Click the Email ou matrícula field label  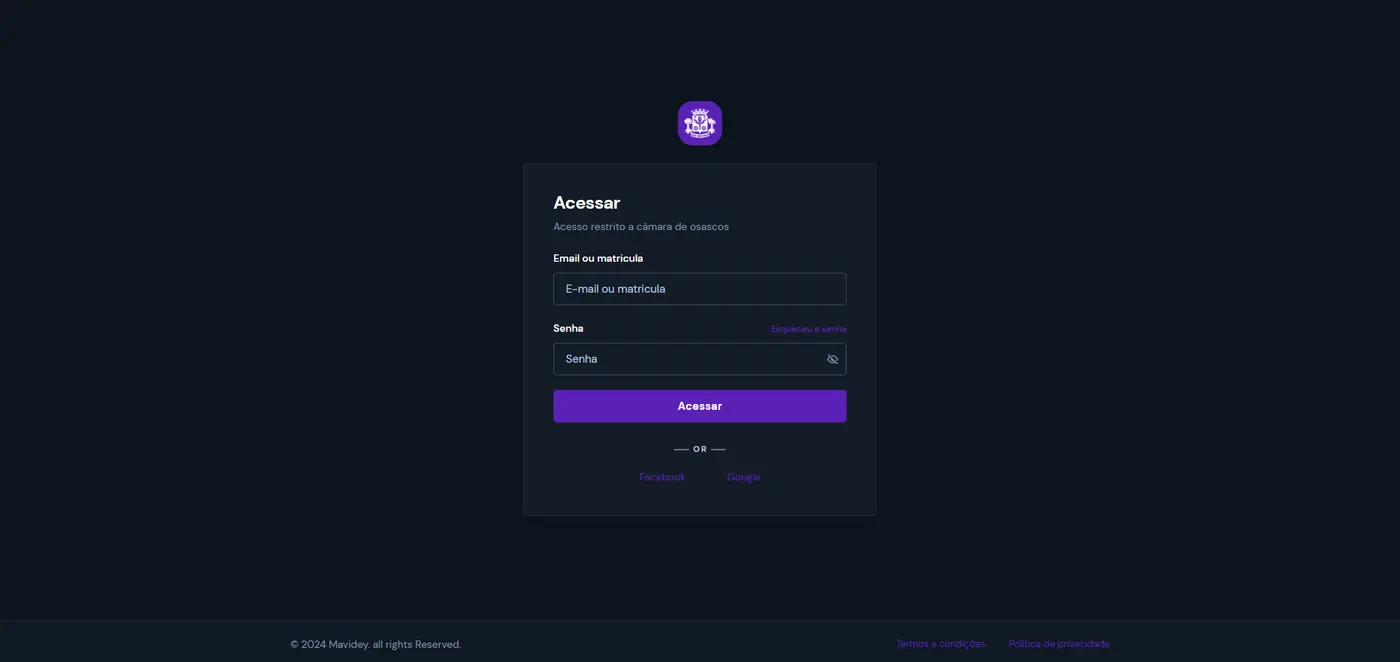click(598, 258)
